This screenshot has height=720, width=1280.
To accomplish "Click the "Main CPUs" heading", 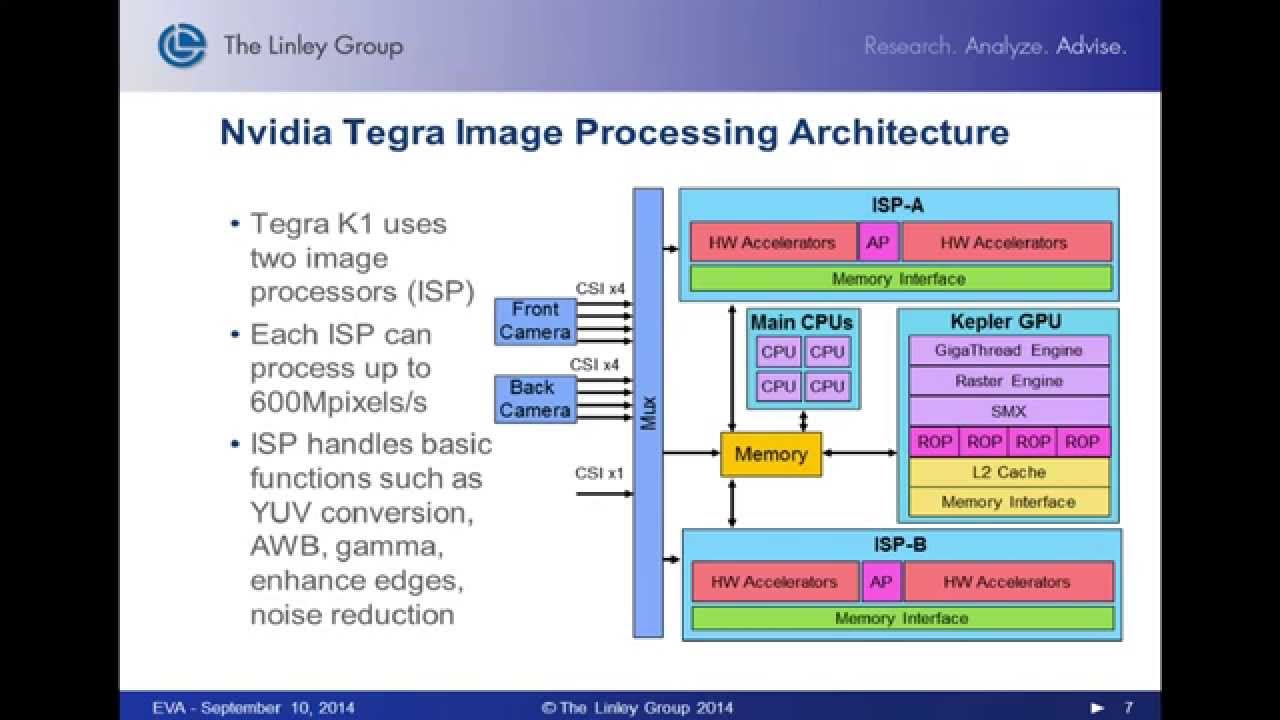I will click(x=802, y=322).
